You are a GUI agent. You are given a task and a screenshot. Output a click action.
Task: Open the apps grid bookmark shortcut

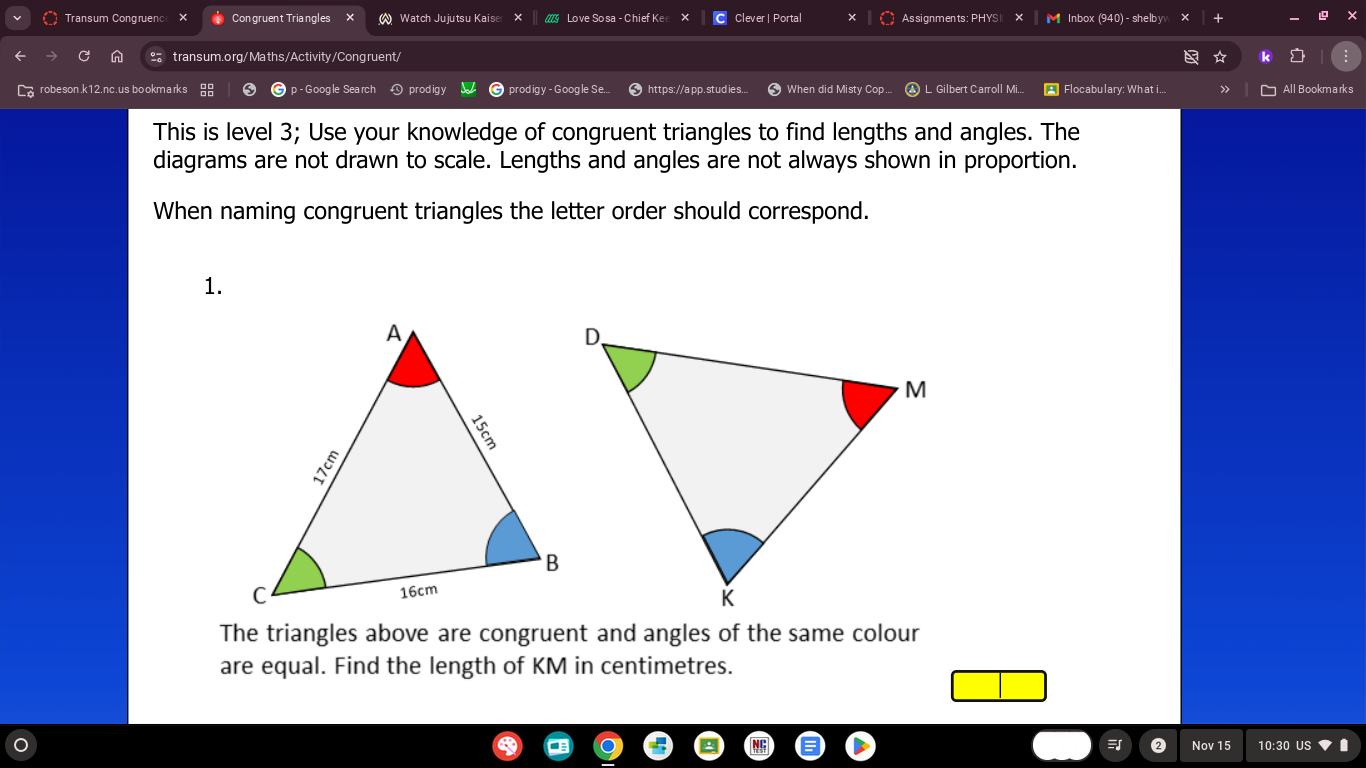coord(207,89)
